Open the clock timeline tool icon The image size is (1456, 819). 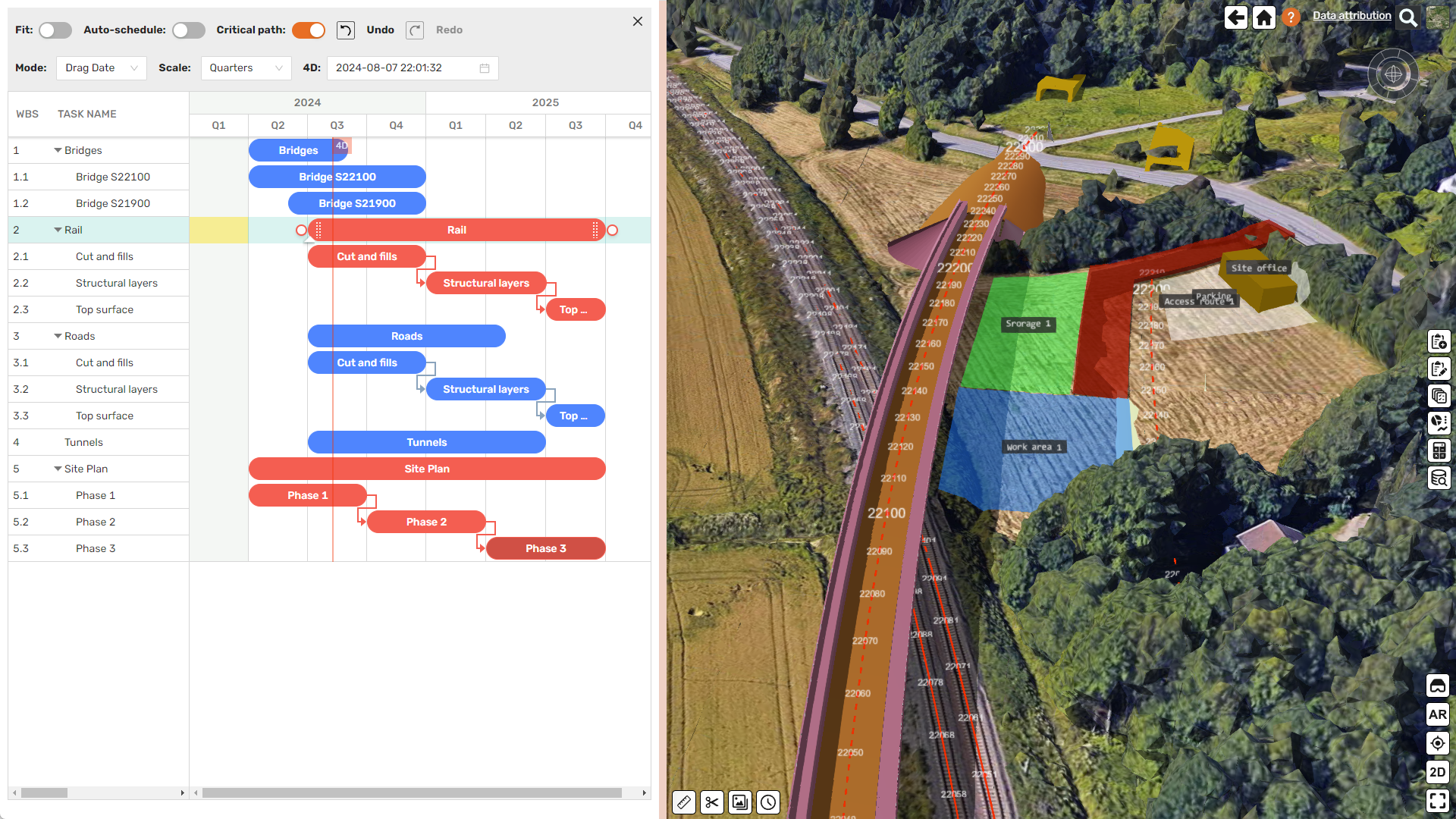[768, 802]
